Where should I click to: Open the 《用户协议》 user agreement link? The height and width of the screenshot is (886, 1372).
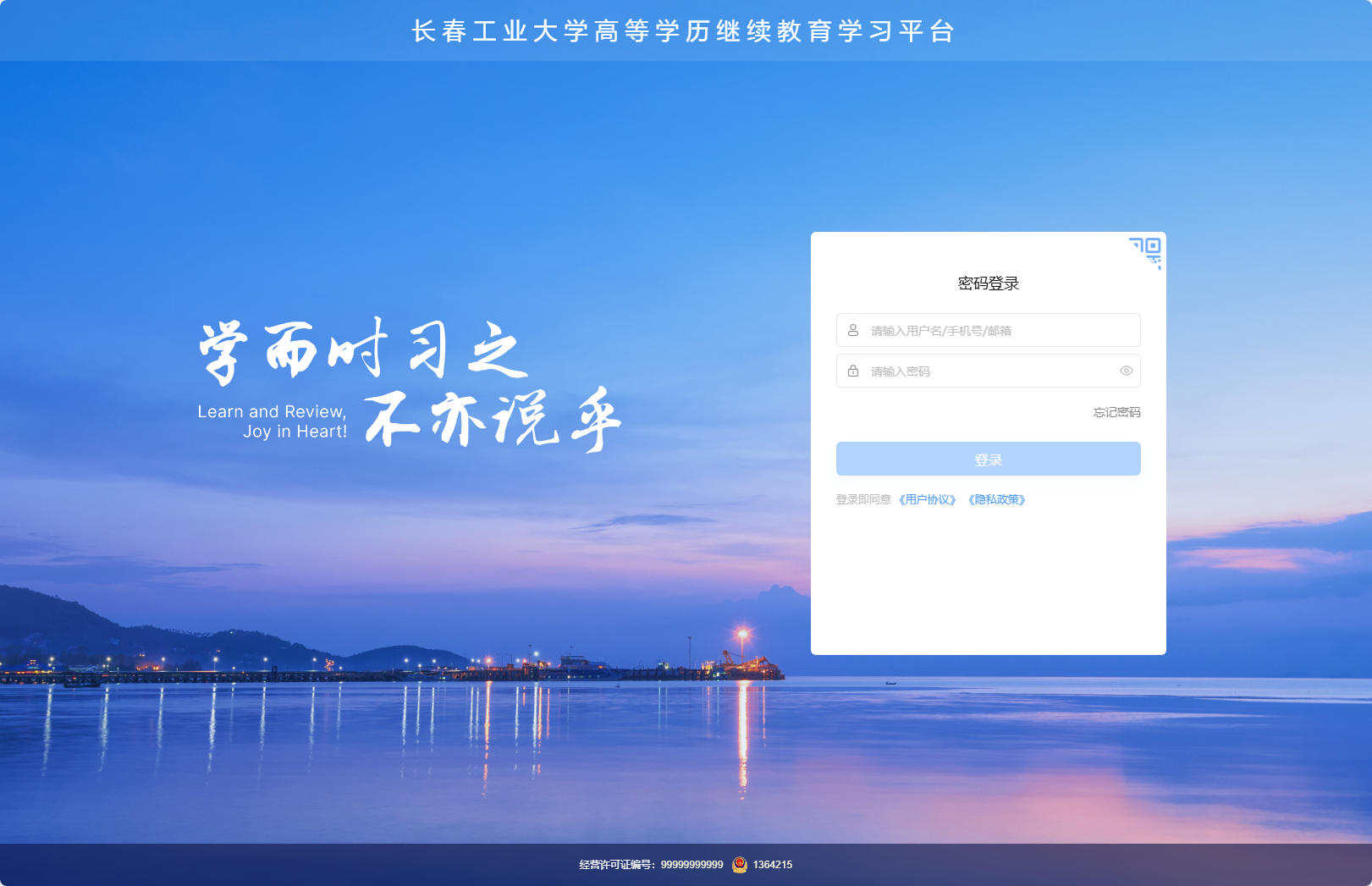pyautogui.click(x=928, y=499)
